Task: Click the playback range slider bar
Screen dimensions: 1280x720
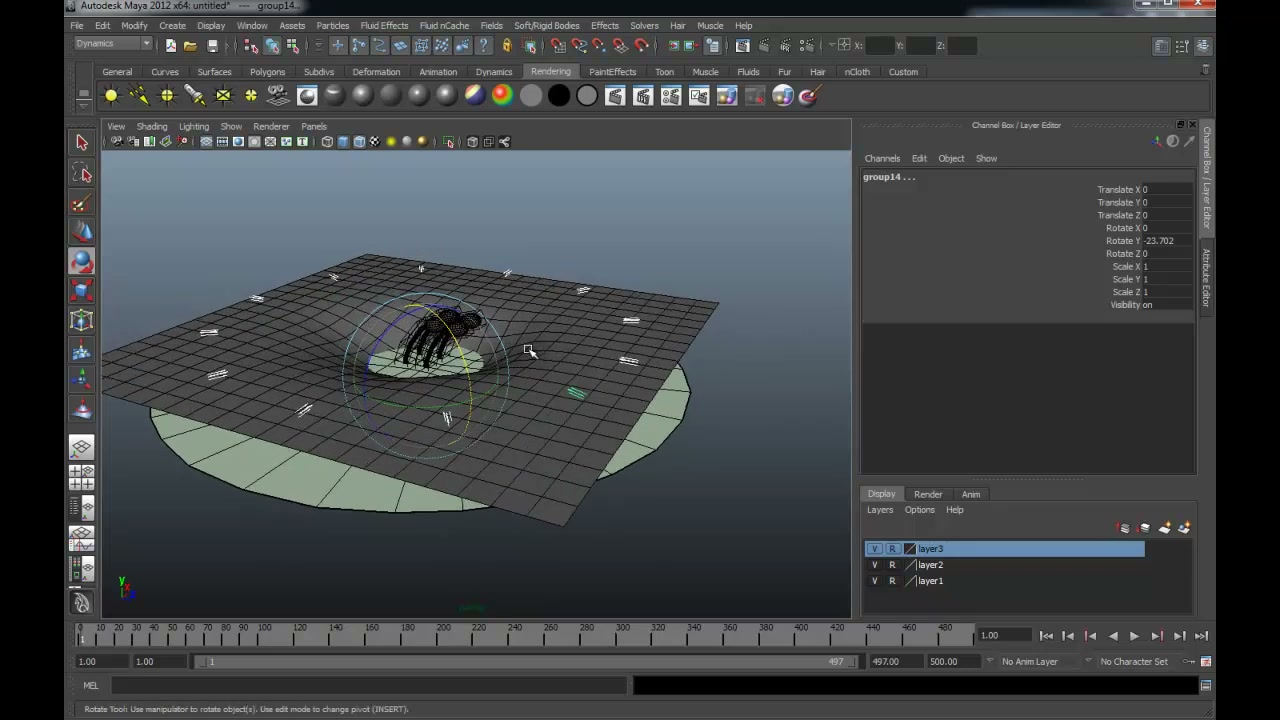Action: tap(526, 661)
